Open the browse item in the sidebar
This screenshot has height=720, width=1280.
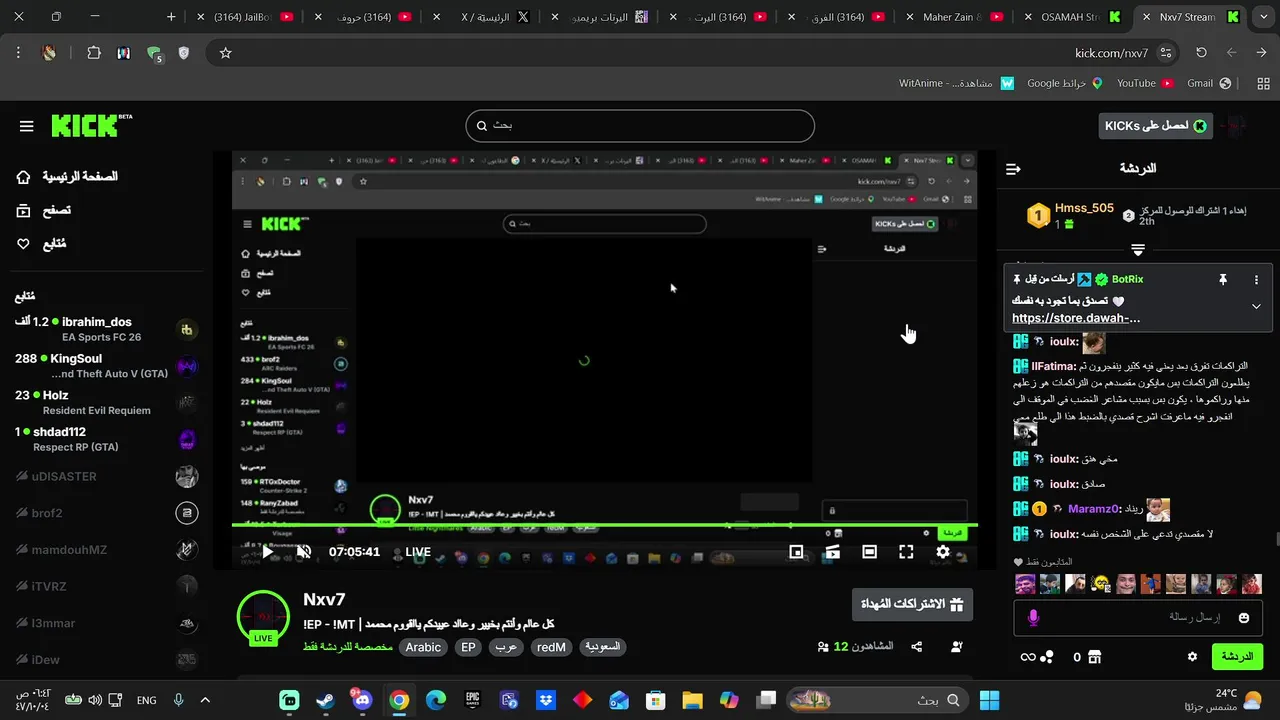point(44,210)
